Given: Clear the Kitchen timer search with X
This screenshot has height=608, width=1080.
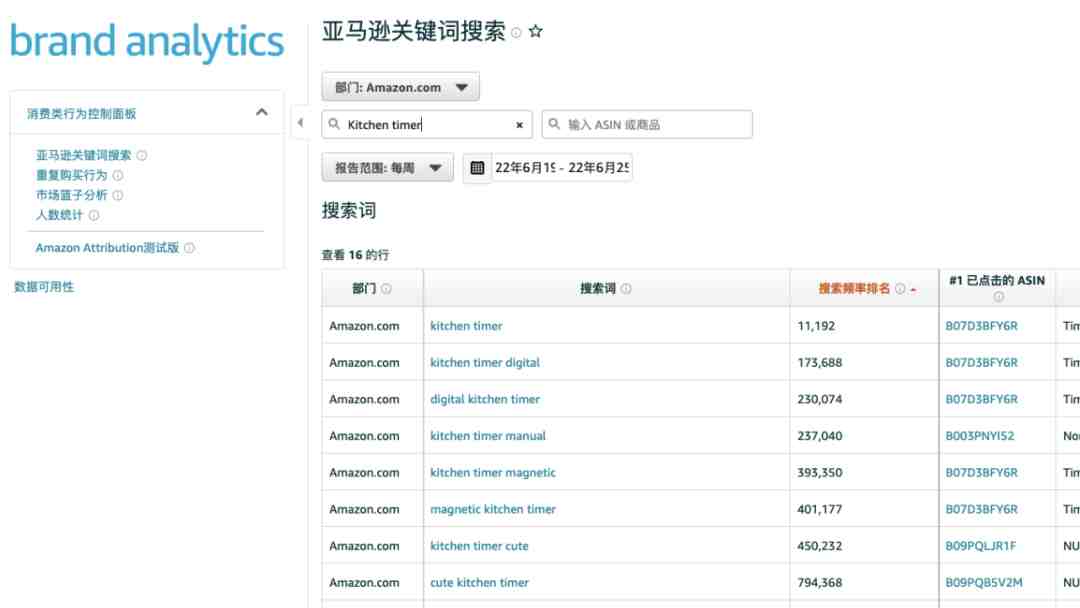Looking at the screenshot, I should (x=519, y=125).
